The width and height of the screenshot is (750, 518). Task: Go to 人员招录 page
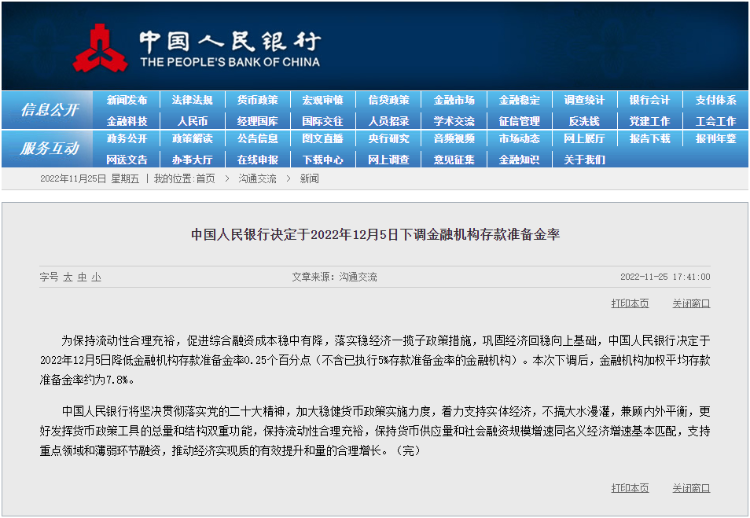388,121
